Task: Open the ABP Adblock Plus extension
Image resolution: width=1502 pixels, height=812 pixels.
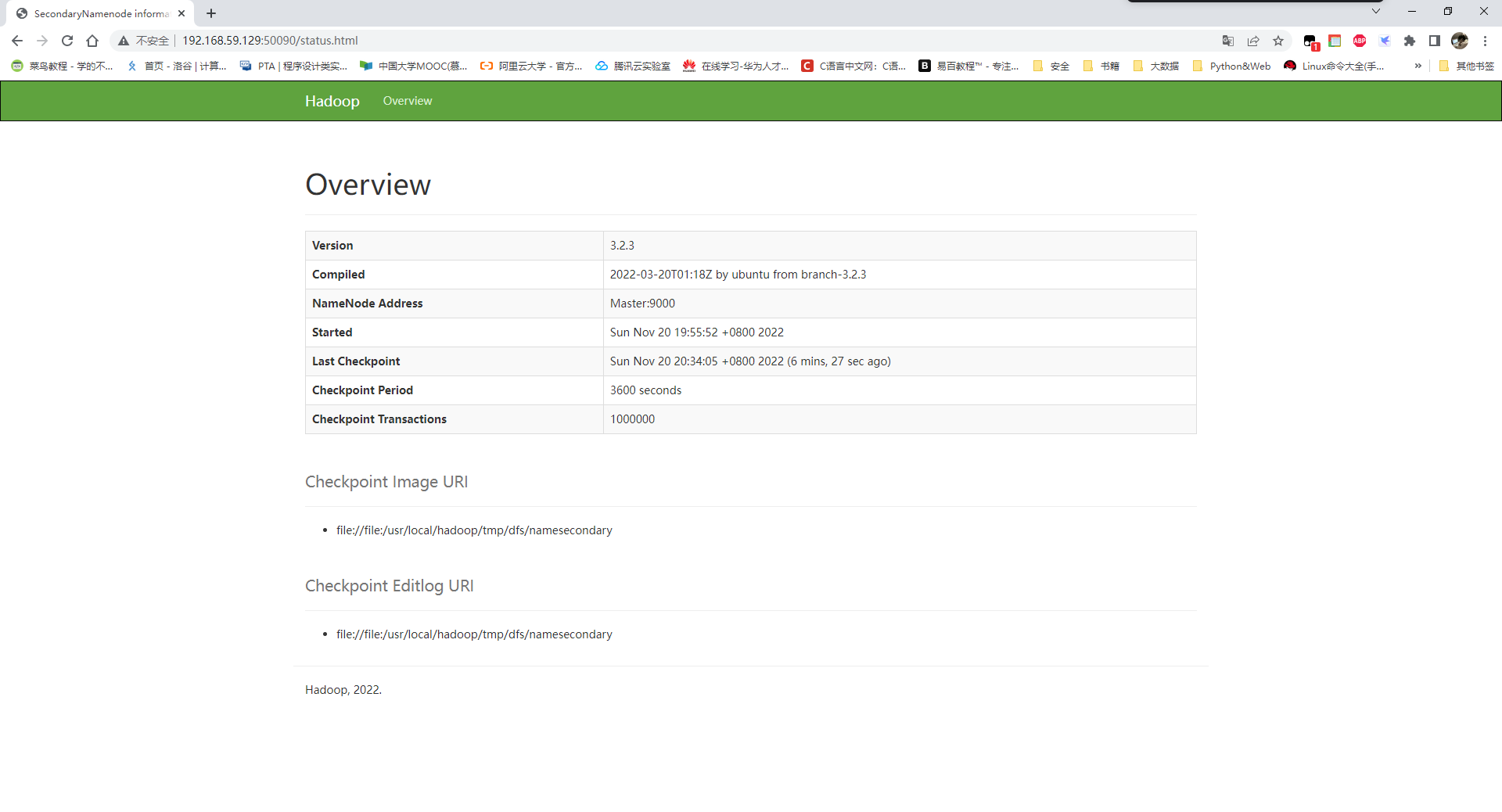Action: [1360, 41]
